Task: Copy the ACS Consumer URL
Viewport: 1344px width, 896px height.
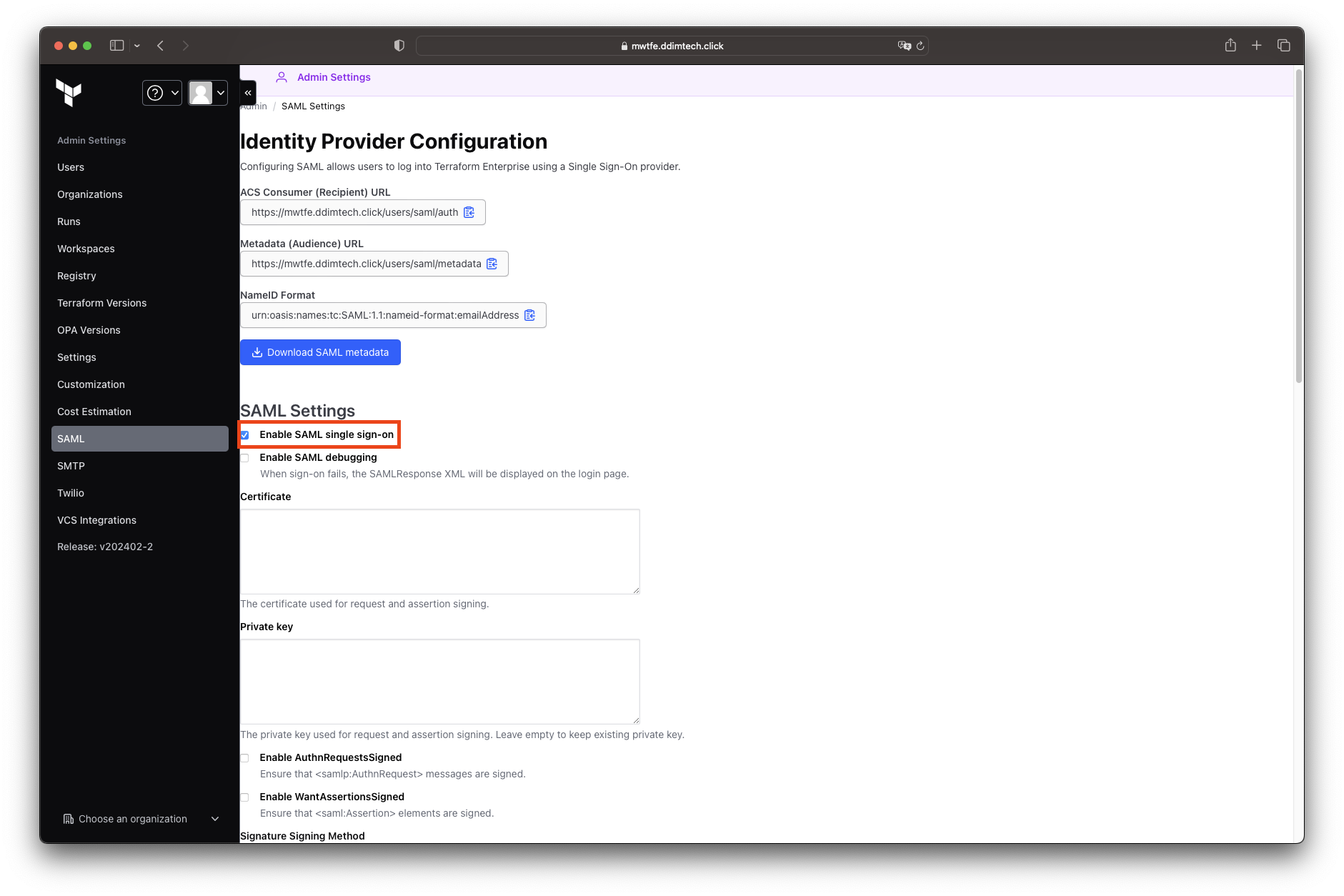Action: (x=469, y=212)
